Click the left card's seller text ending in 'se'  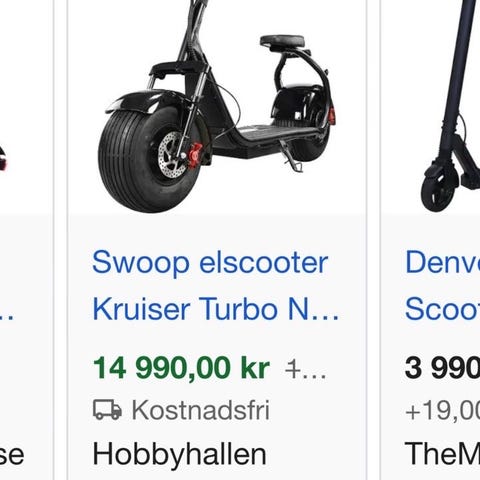pyautogui.click(x=12, y=456)
